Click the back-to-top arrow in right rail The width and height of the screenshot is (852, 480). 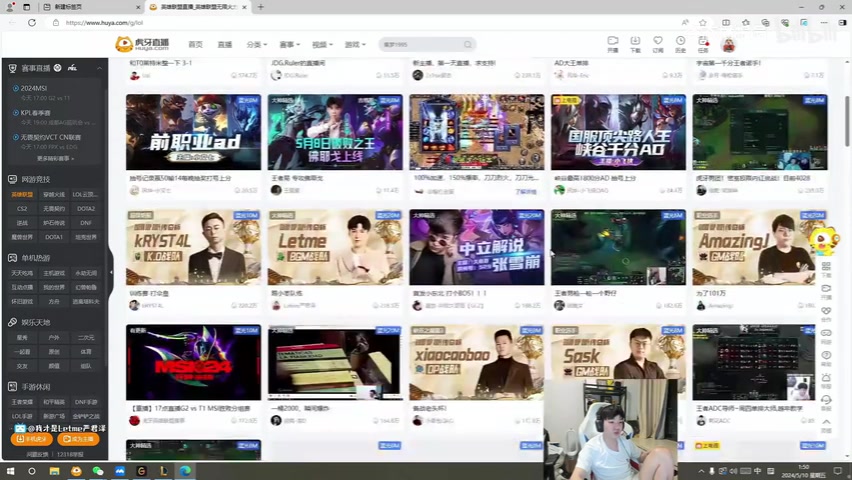826,424
